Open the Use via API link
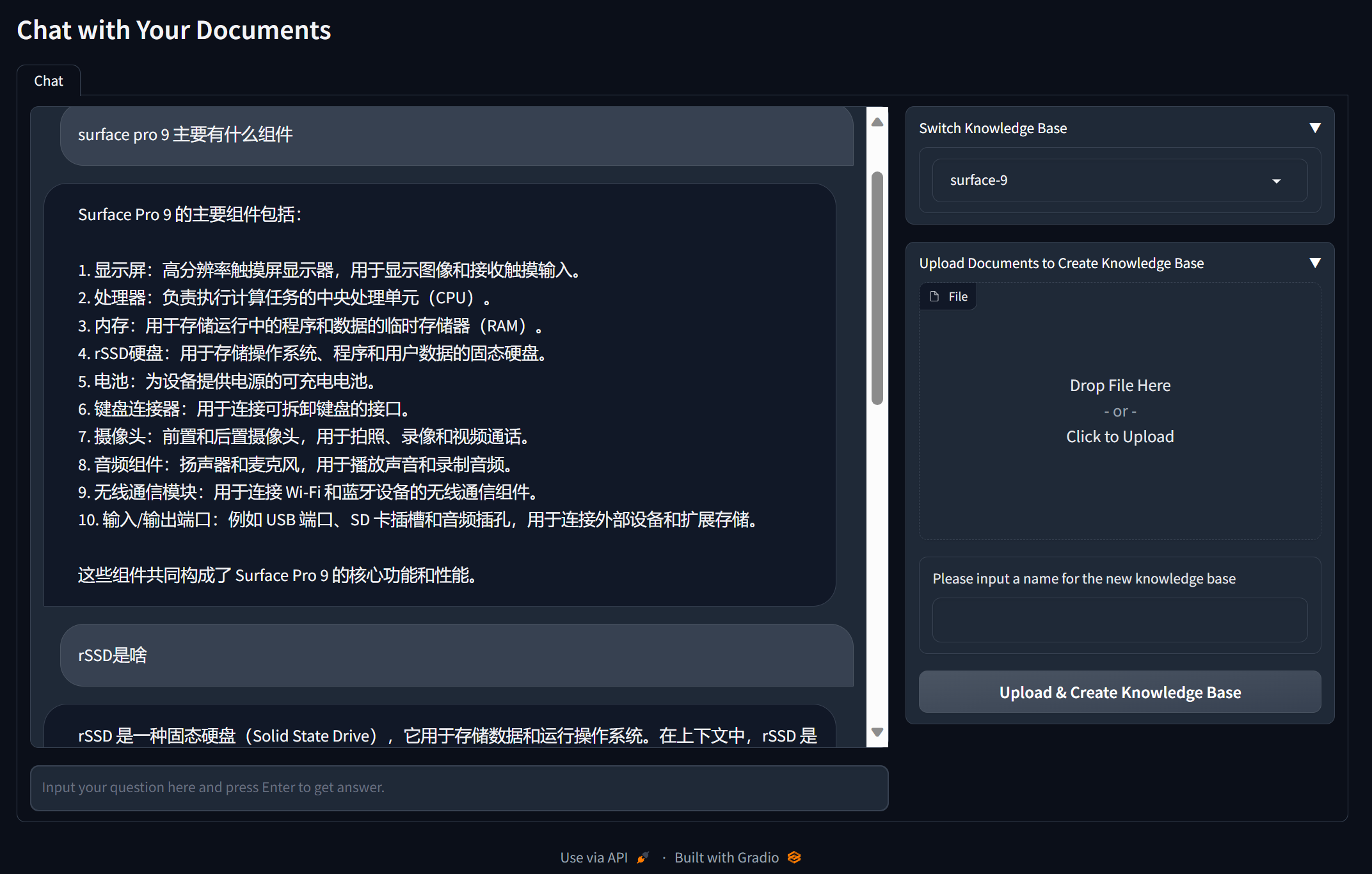The image size is (1372, 874). click(594, 857)
